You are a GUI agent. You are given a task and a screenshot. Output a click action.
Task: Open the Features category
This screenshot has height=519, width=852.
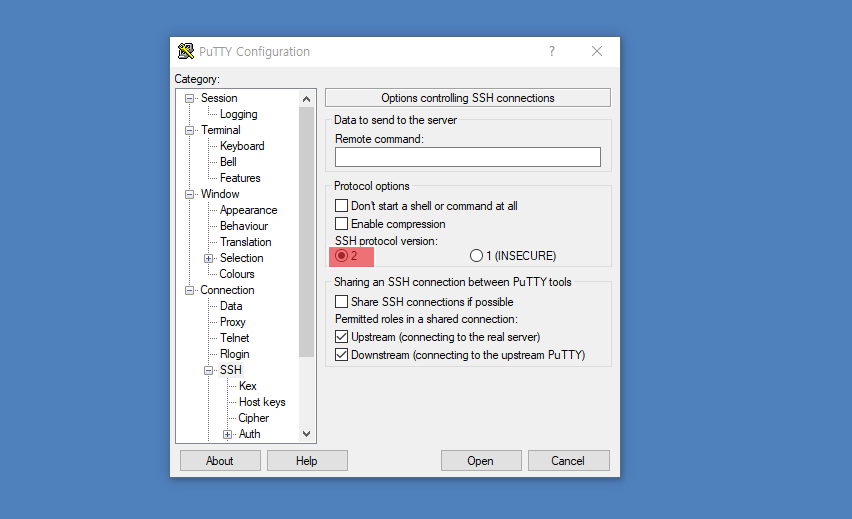click(x=240, y=178)
